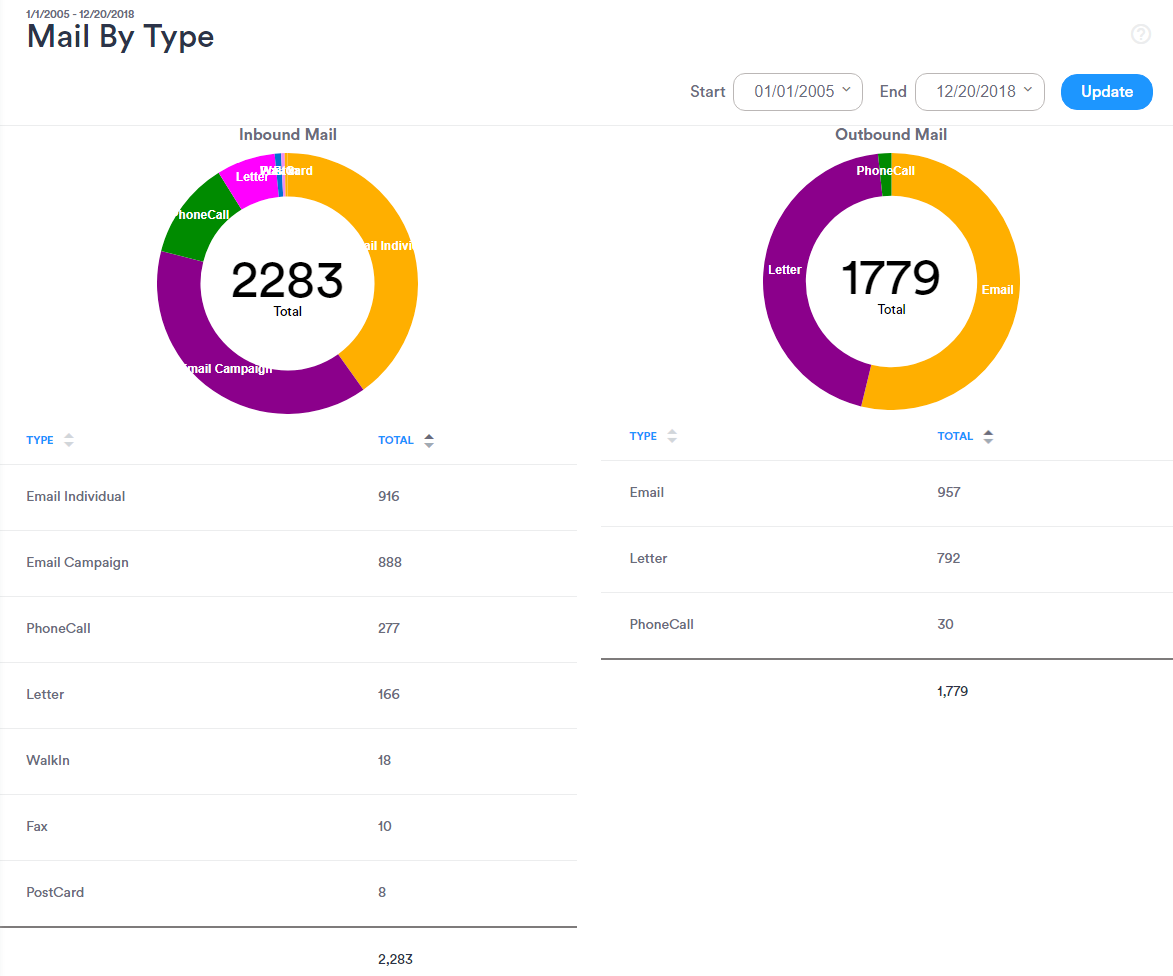
Task: Click the TYPE sort icon in Inbound table
Action: pyautogui.click(x=68, y=439)
